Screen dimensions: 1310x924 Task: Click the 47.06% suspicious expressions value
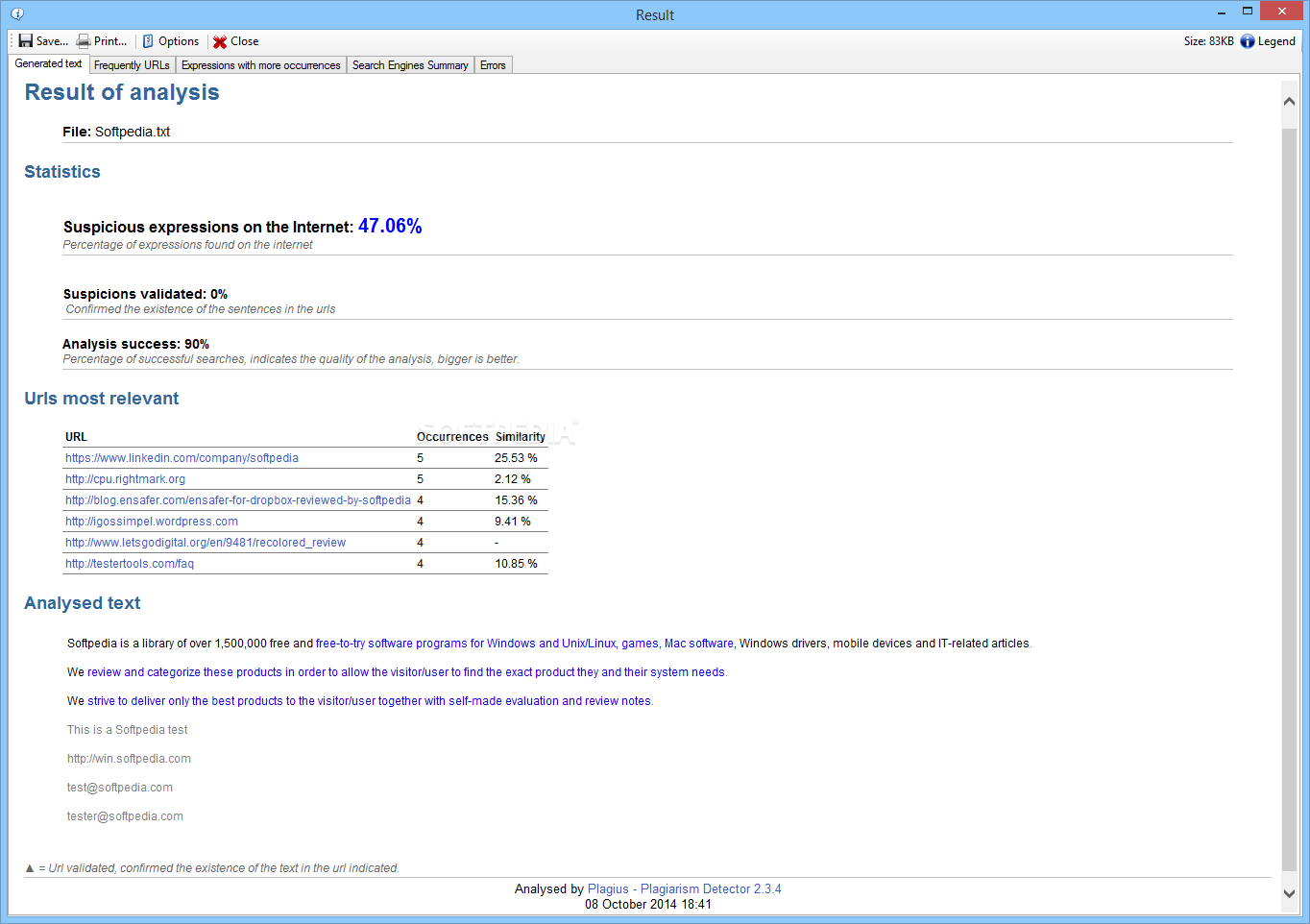pos(390,226)
